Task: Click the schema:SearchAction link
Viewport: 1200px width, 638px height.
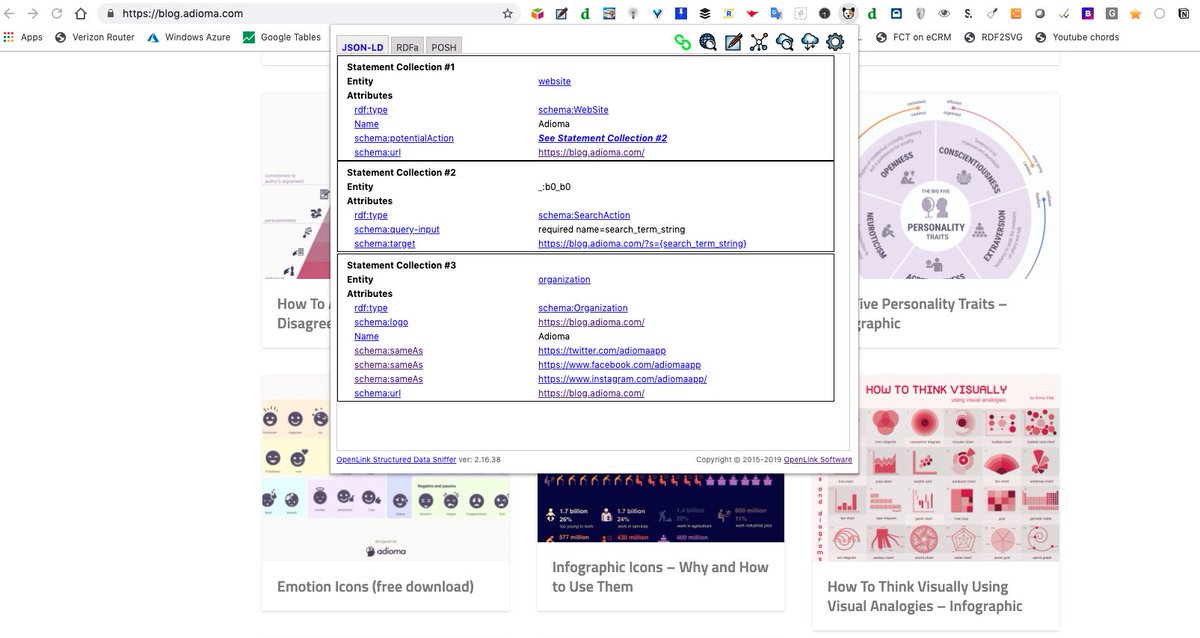Action: (x=584, y=215)
